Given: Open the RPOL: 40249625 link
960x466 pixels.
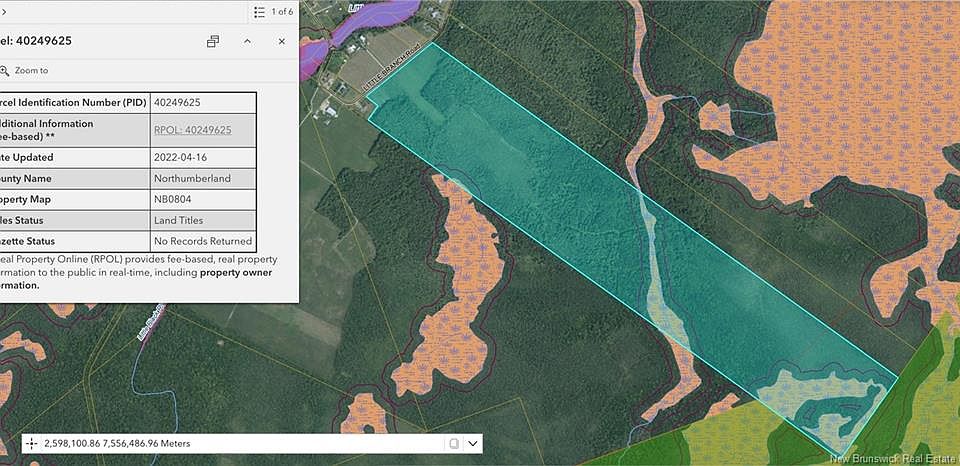Looking at the screenshot, I should tap(192, 130).
